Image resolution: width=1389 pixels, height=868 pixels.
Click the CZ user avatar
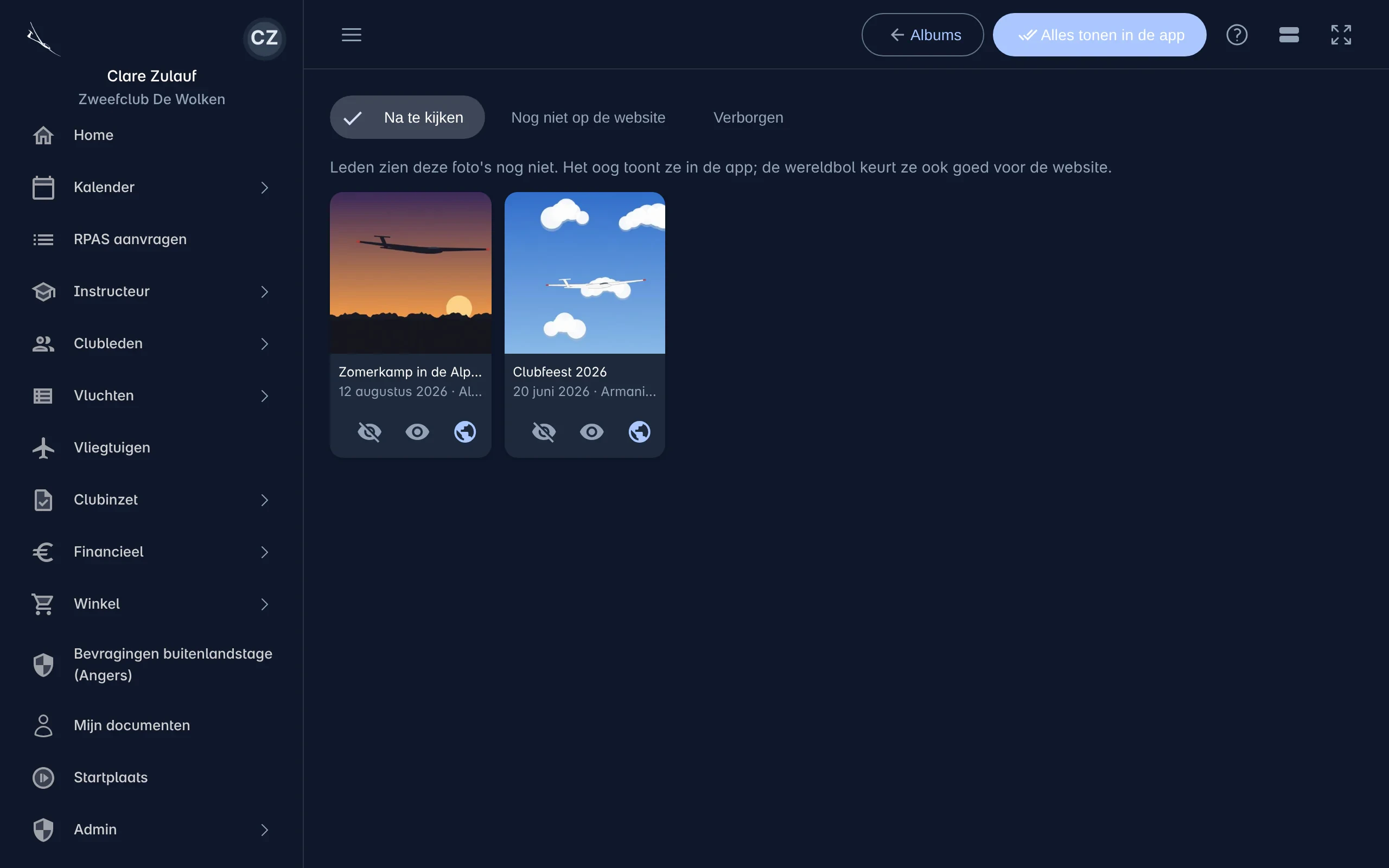coord(265,38)
